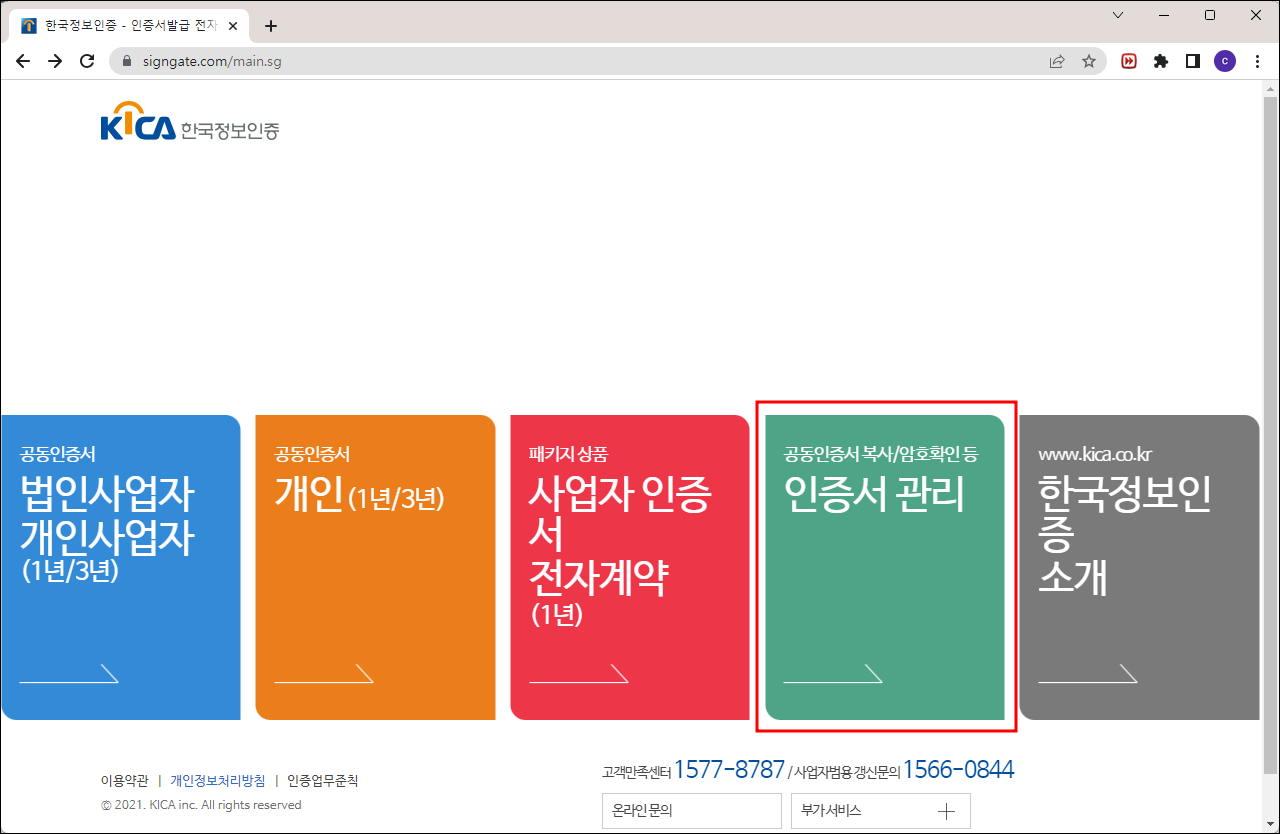Click the share icon in the address bar
Viewport: 1280px width, 834px height.
pyautogui.click(x=1057, y=61)
